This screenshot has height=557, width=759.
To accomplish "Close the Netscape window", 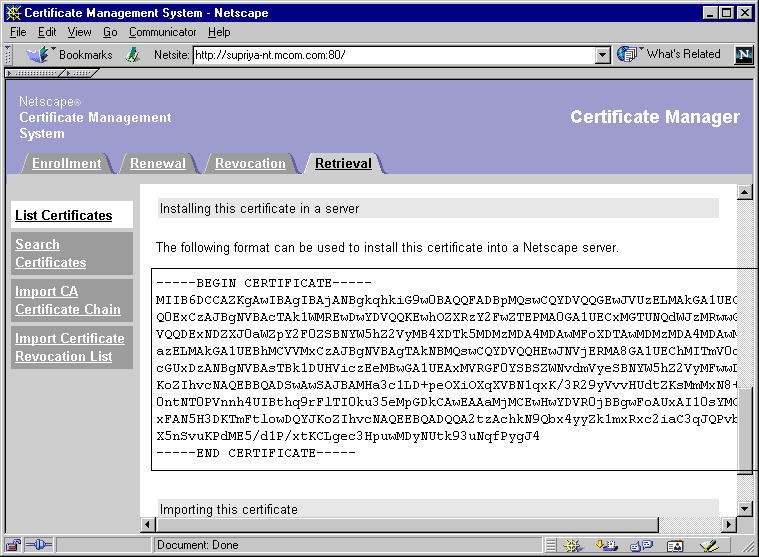I will (x=745, y=13).
